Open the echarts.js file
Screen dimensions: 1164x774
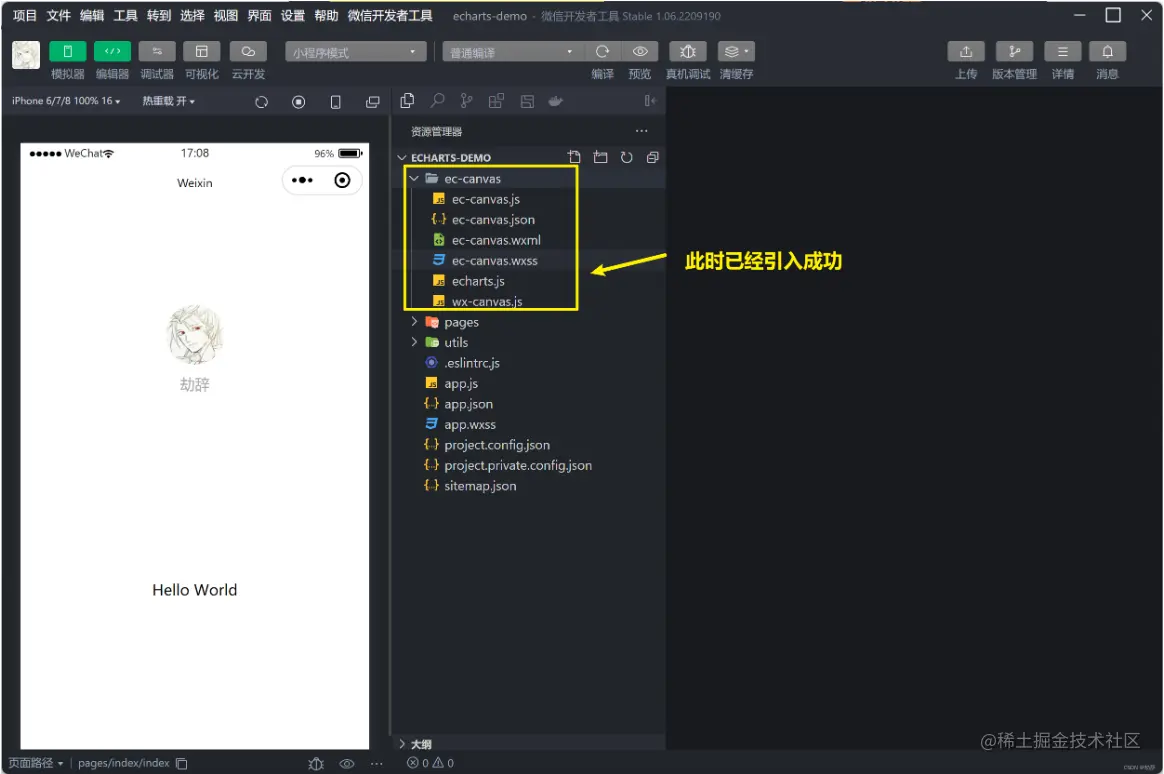[478, 281]
